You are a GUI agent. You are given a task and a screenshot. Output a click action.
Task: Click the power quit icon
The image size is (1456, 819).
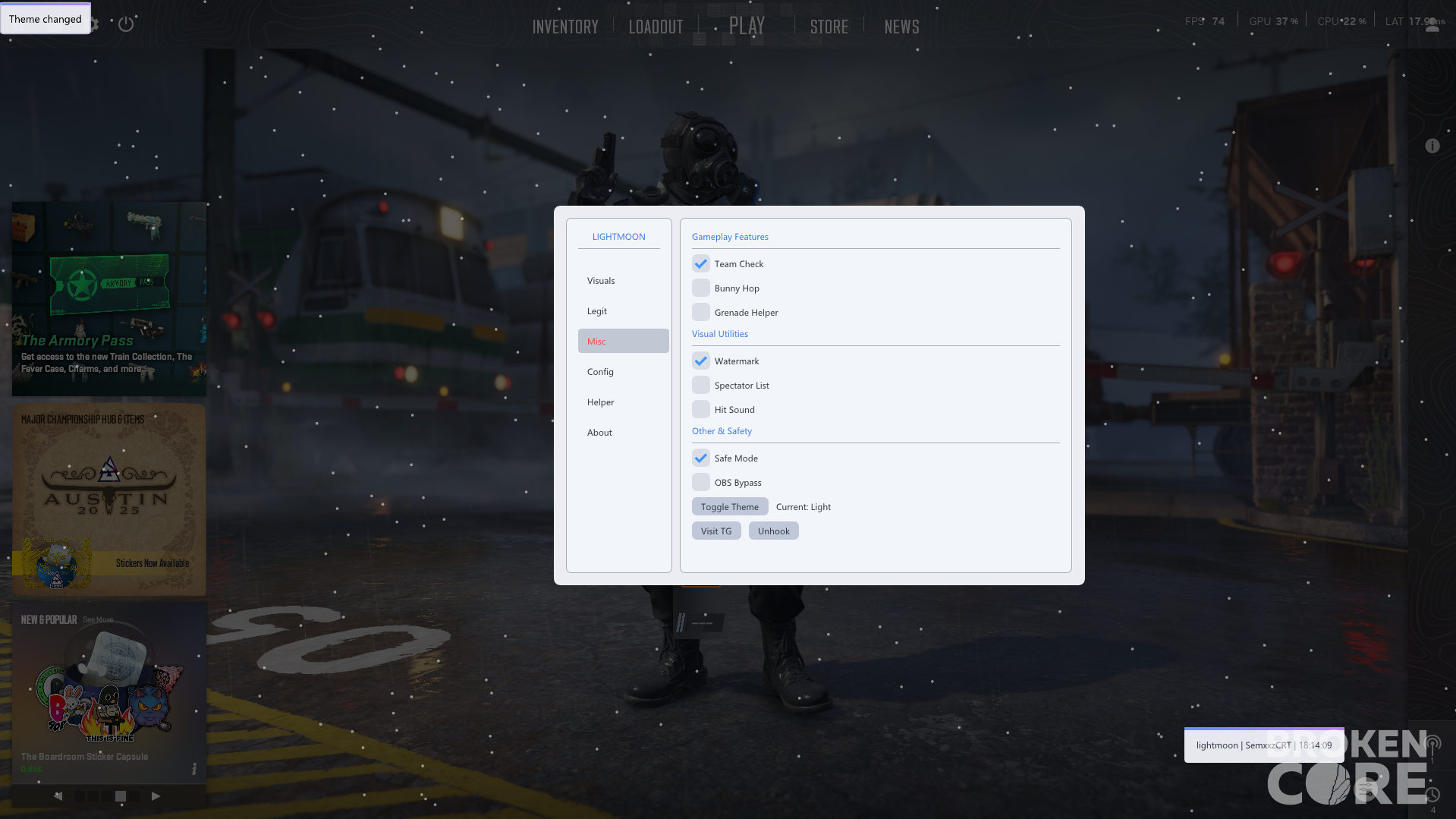click(126, 24)
